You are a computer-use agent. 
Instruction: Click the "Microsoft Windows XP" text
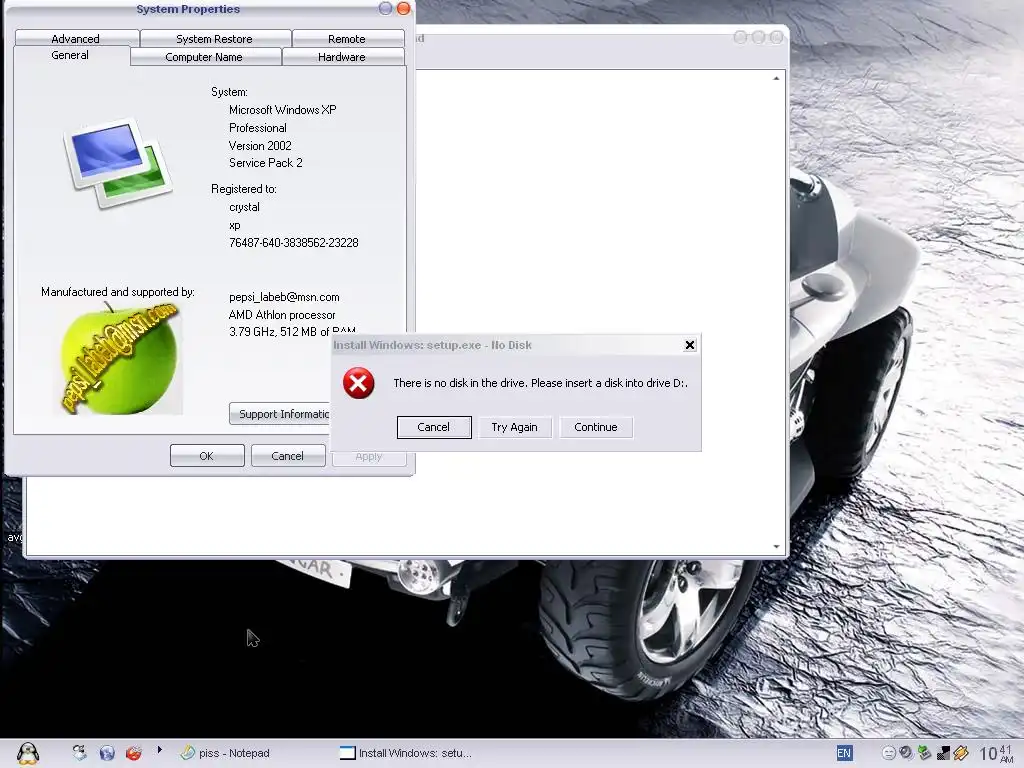click(x=283, y=110)
